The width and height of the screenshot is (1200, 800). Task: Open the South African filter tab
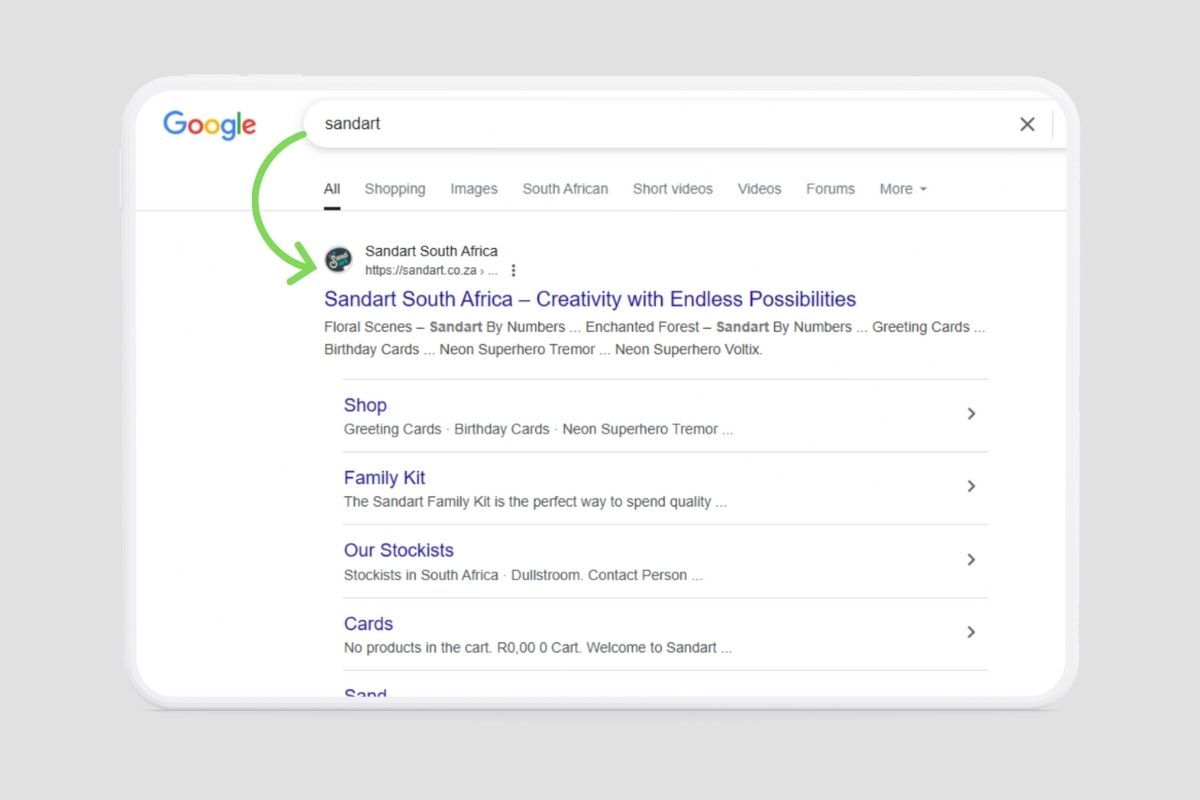point(565,189)
